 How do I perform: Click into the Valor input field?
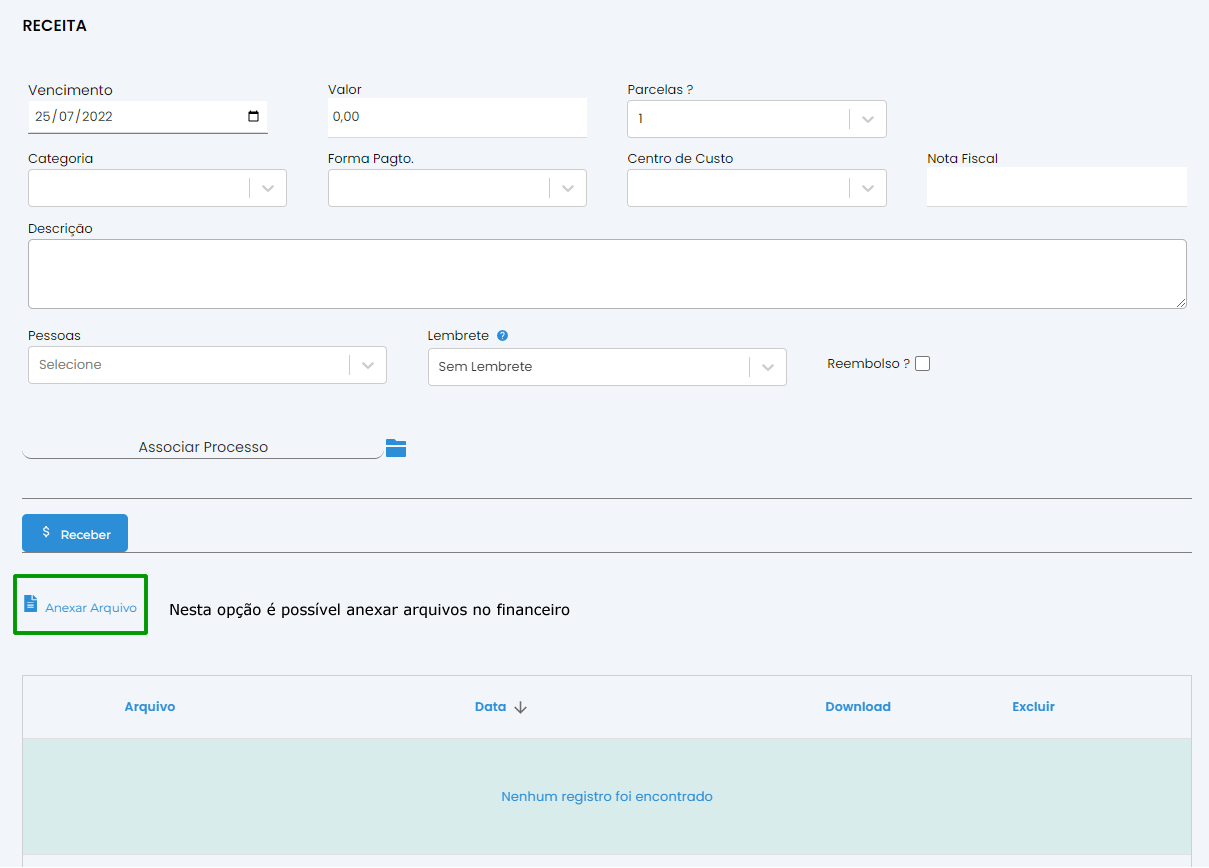click(456, 117)
